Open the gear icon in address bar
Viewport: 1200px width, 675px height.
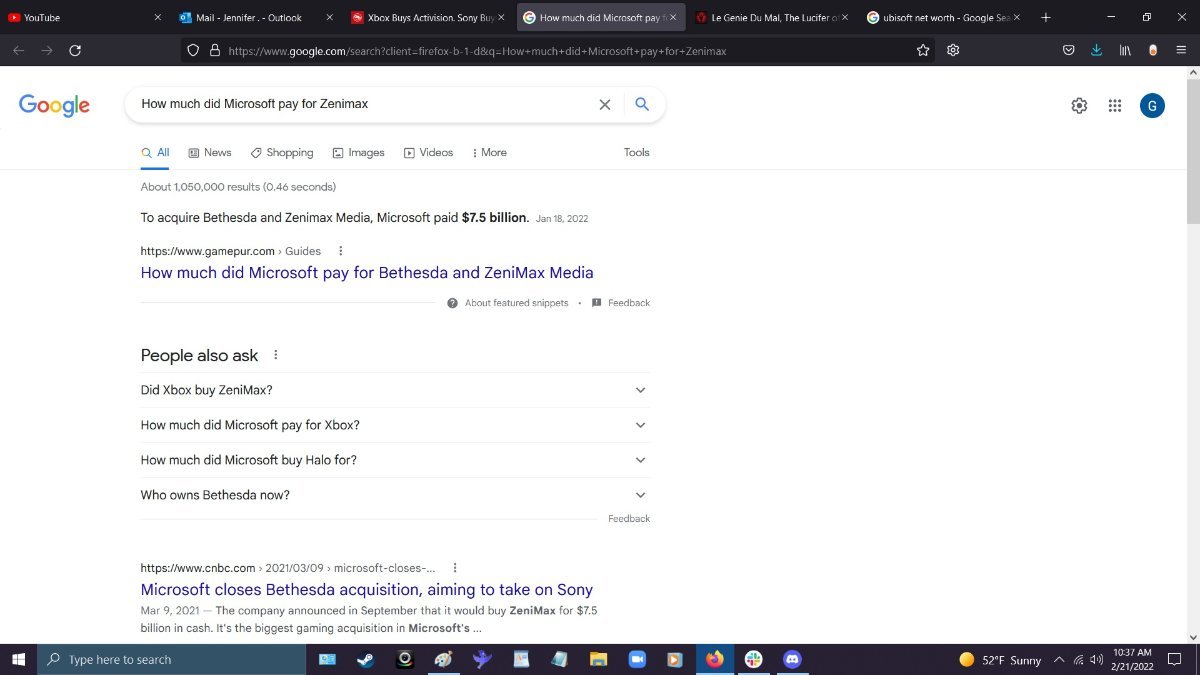pos(953,50)
